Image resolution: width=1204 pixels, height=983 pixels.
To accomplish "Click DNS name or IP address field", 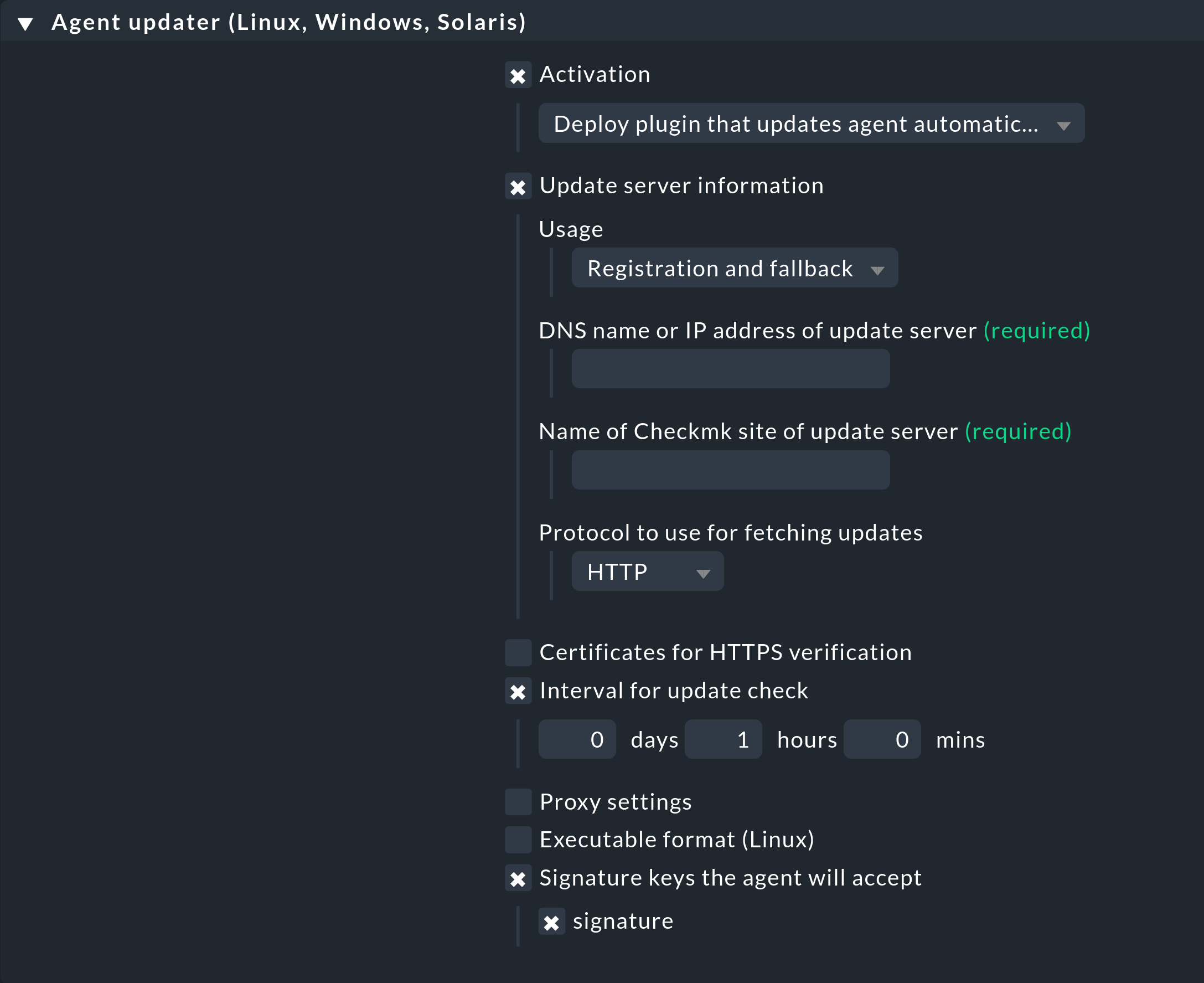I will coord(730,369).
